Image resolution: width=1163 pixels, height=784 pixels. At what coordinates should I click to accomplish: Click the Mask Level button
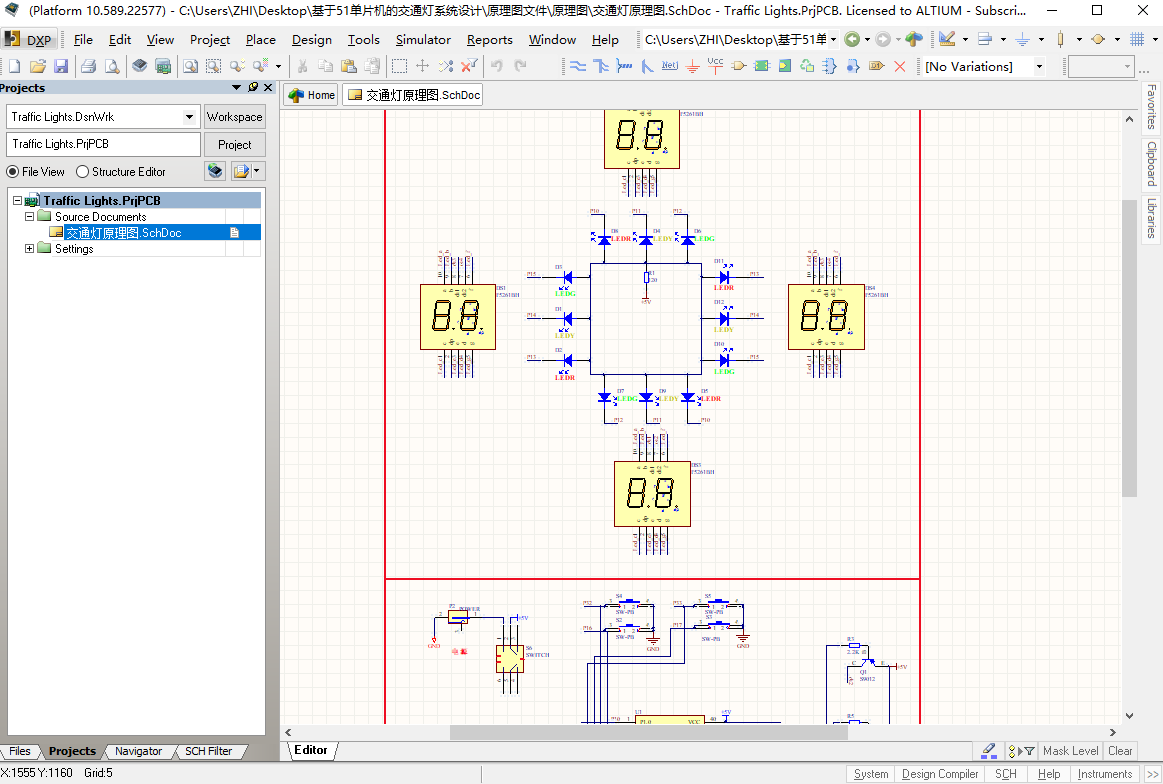[1070, 751]
